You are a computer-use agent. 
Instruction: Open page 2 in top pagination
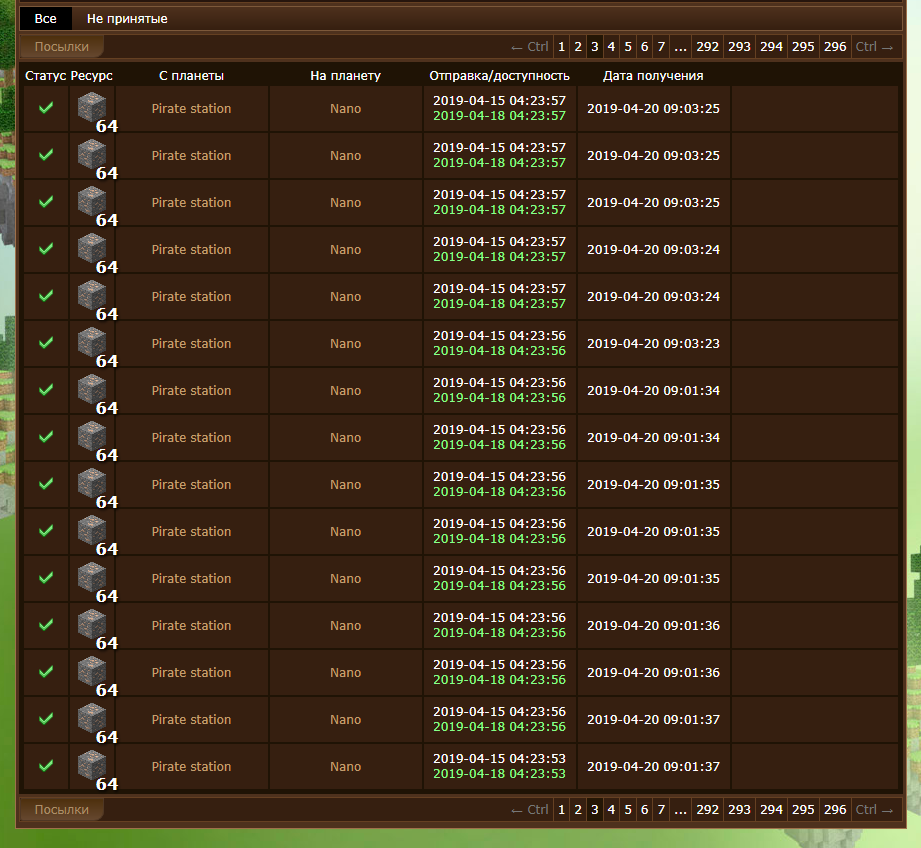(x=578, y=46)
